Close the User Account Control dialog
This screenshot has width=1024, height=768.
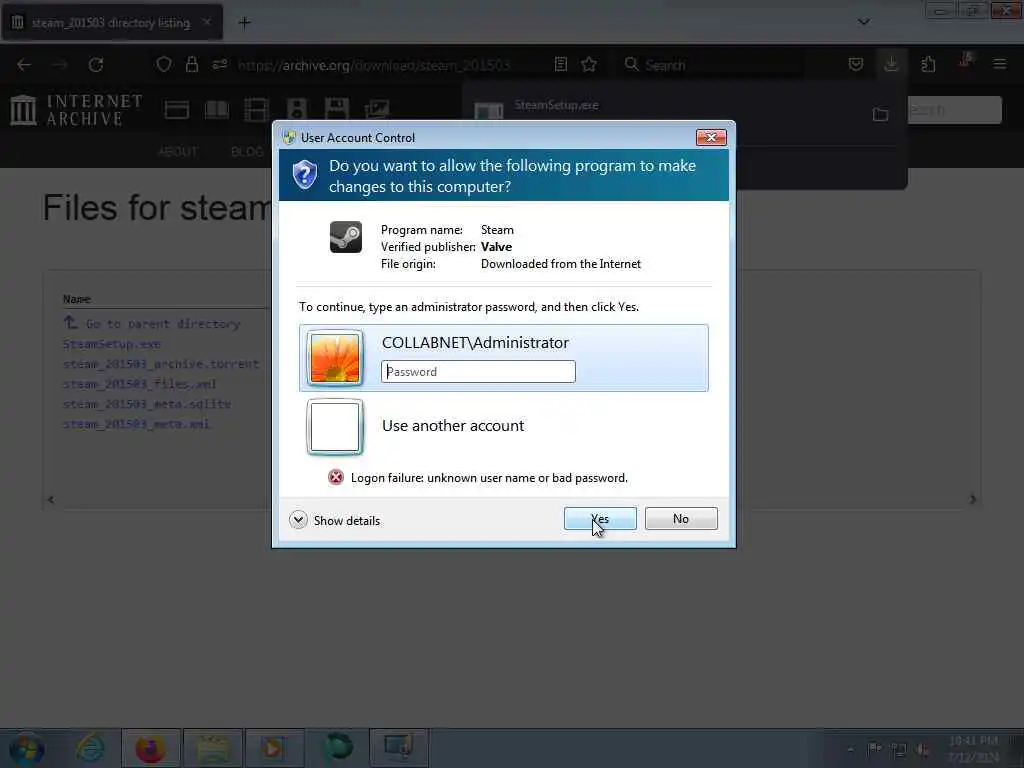711,137
